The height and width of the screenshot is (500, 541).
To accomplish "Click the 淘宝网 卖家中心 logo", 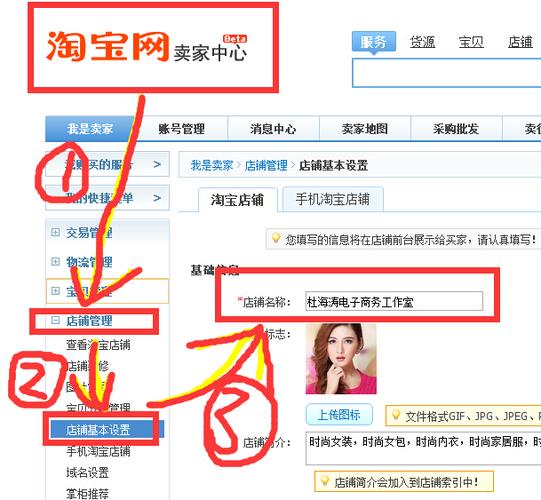I will [146, 47].
